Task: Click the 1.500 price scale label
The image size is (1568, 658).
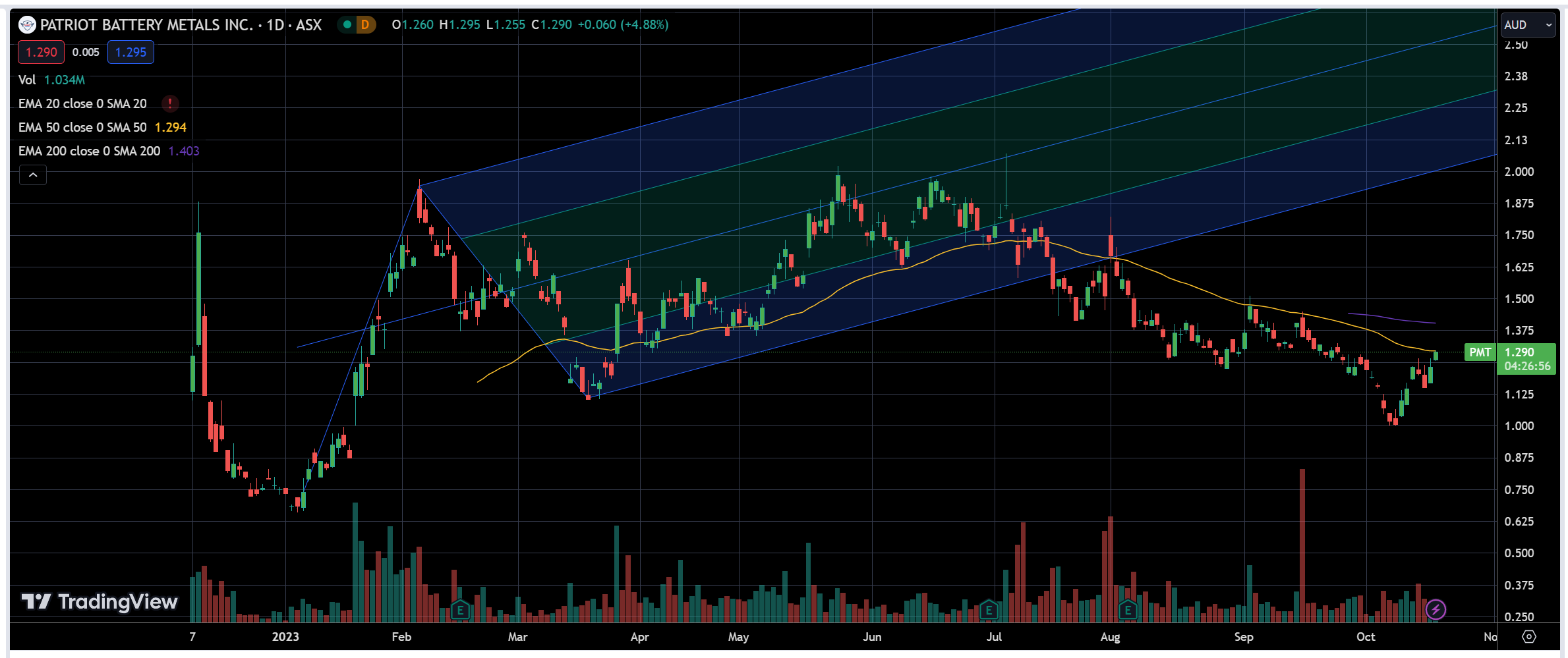Action: coord(1519,299)
